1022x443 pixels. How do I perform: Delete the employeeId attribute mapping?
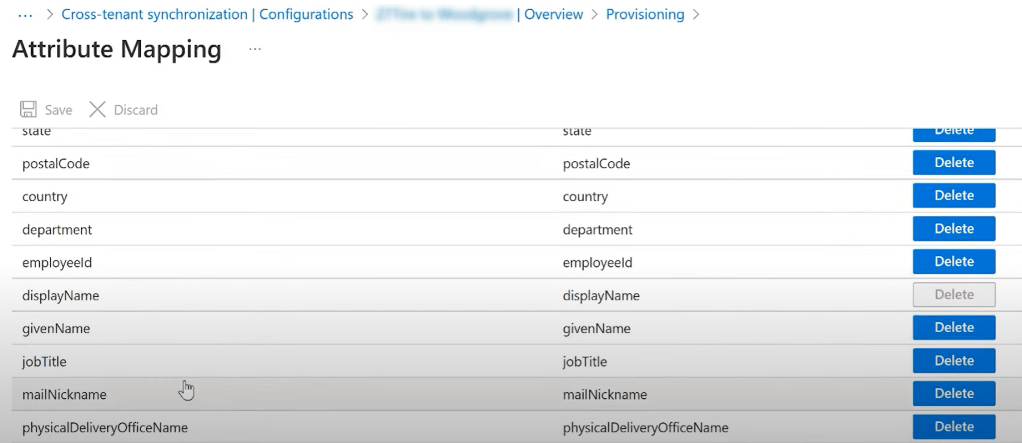[953, 262]
